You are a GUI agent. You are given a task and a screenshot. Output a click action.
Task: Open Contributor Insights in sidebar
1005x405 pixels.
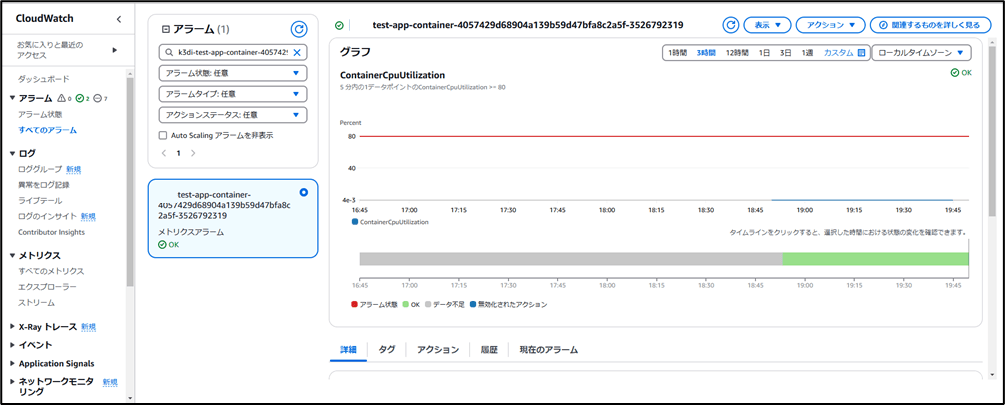(51, 232)
